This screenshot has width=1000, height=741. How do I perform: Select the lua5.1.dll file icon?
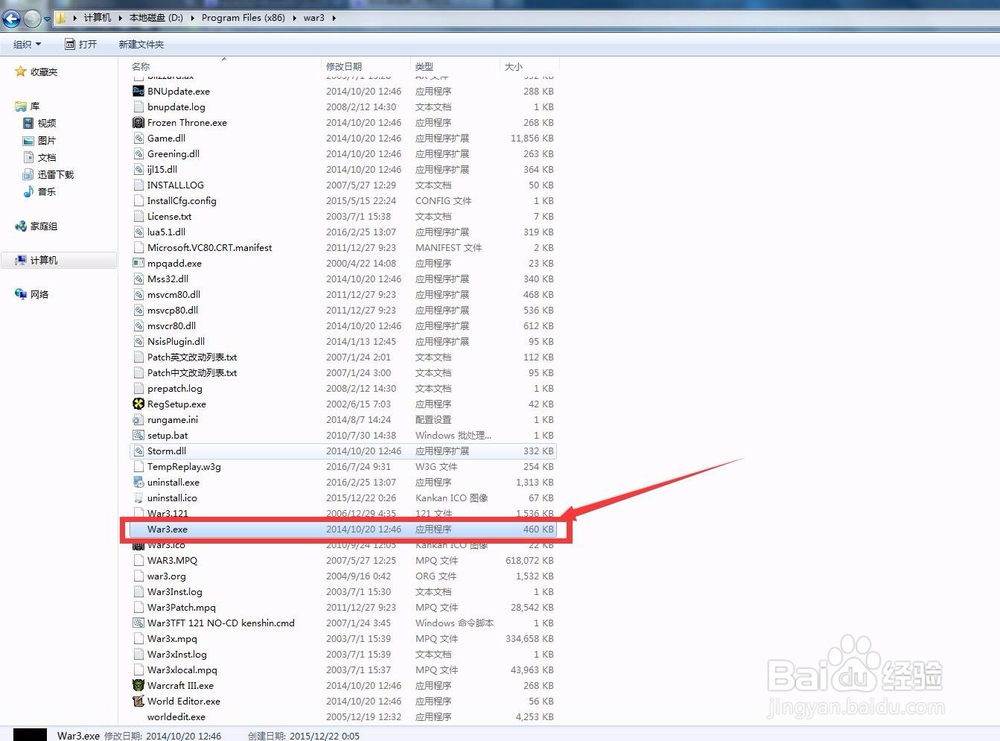point(138,231)
